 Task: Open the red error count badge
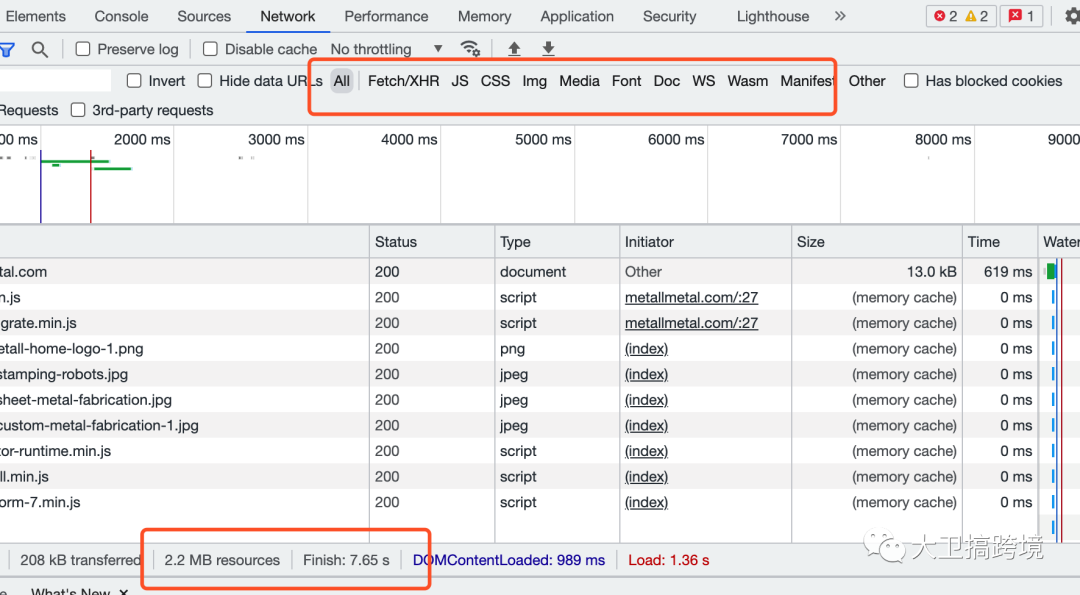(x=945, y=16)
